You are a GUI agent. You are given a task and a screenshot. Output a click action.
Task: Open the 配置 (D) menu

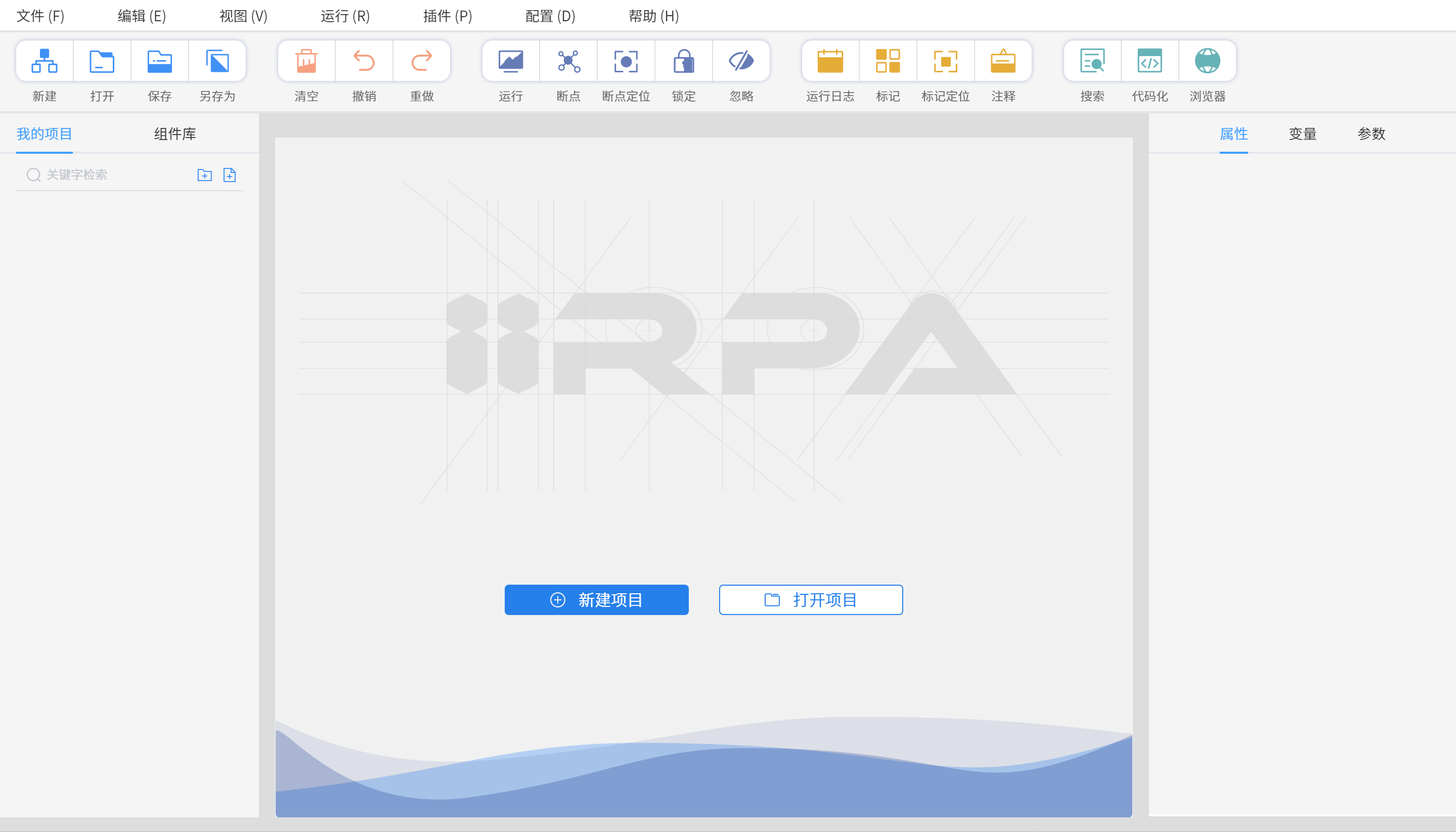pos(550,16)
